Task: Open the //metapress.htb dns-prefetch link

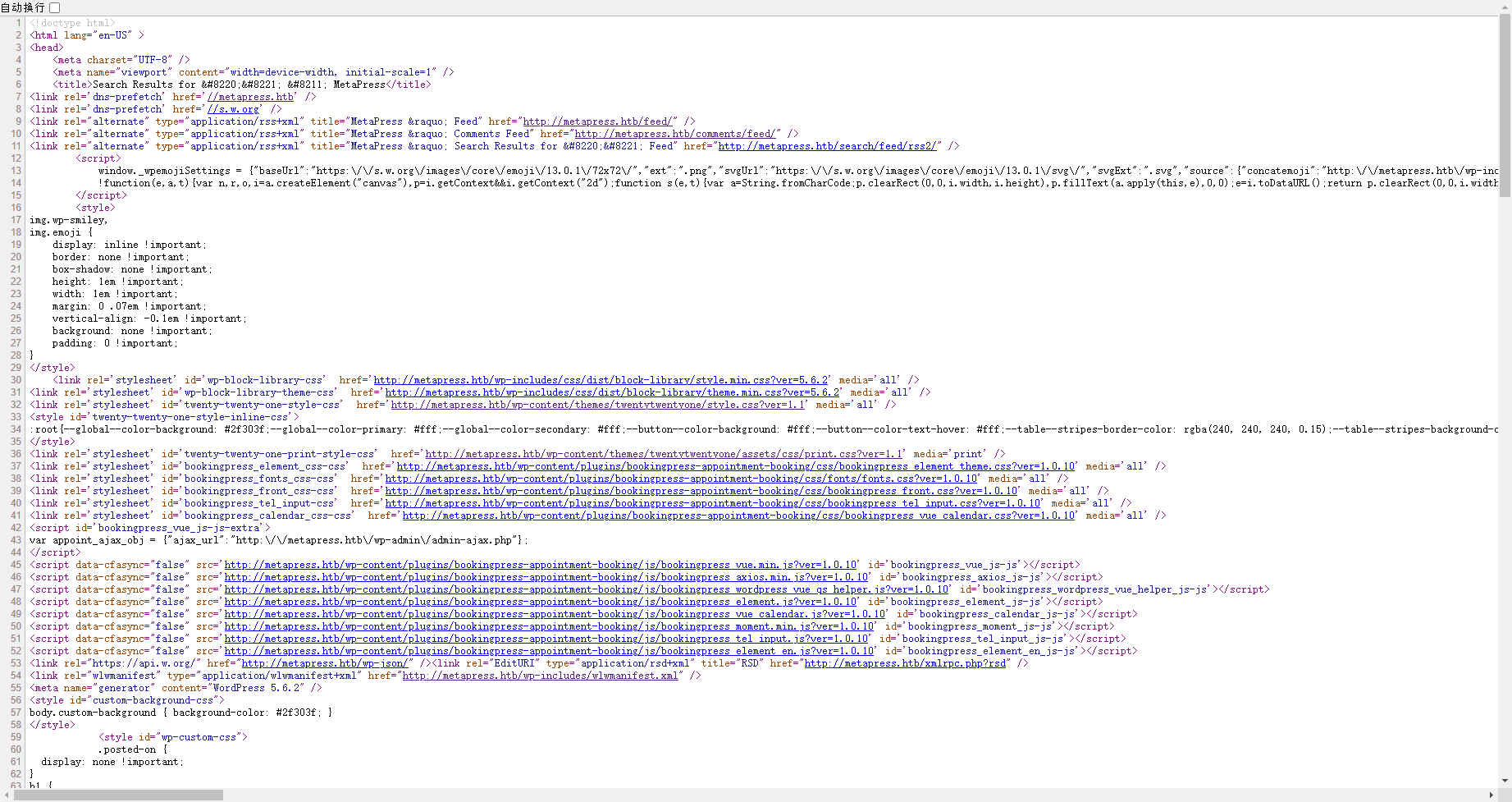Action: [250, 97]
